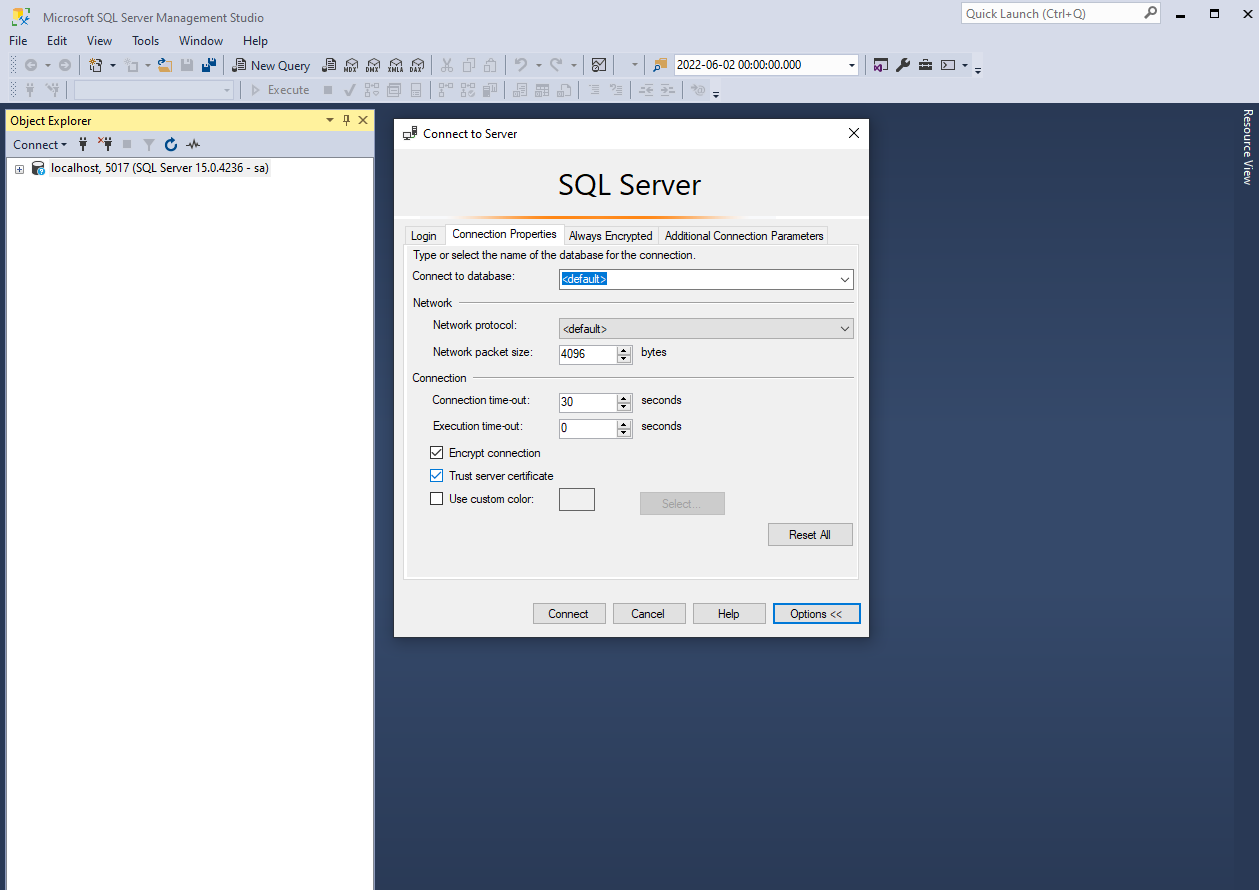Open the Edit menu
Screen dimensions: 1259x890
[57, 41]
